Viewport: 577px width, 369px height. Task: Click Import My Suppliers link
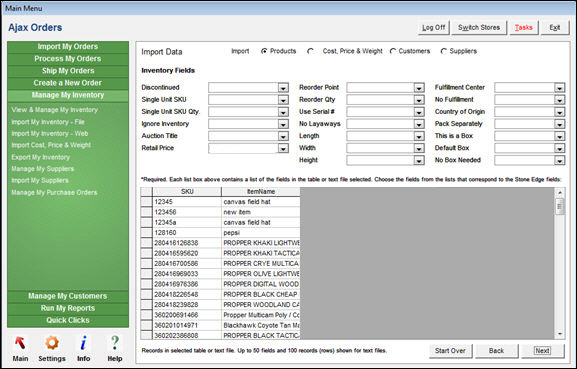(40, 181)
